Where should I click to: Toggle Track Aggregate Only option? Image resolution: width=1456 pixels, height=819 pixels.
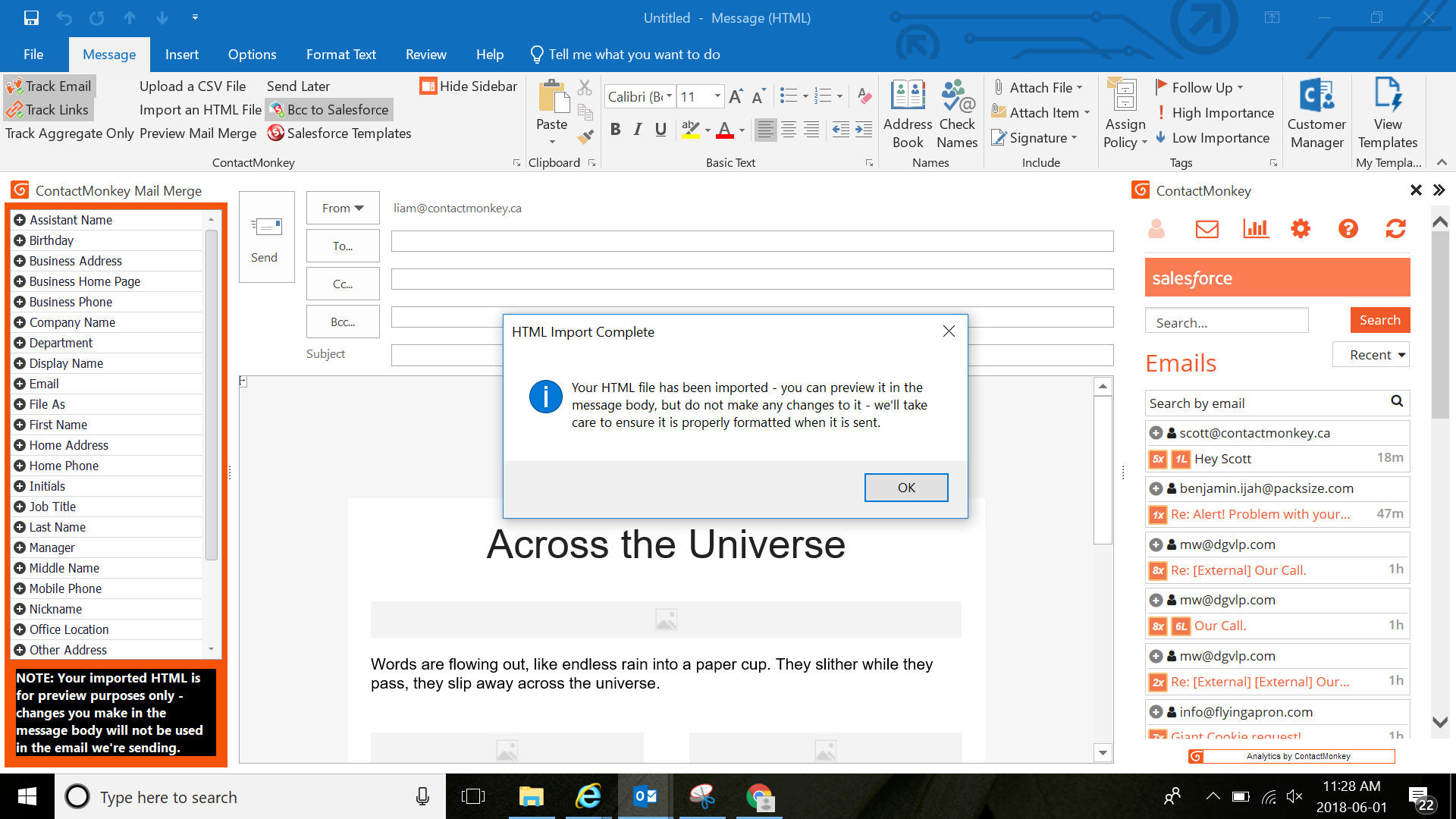point(68,132)
